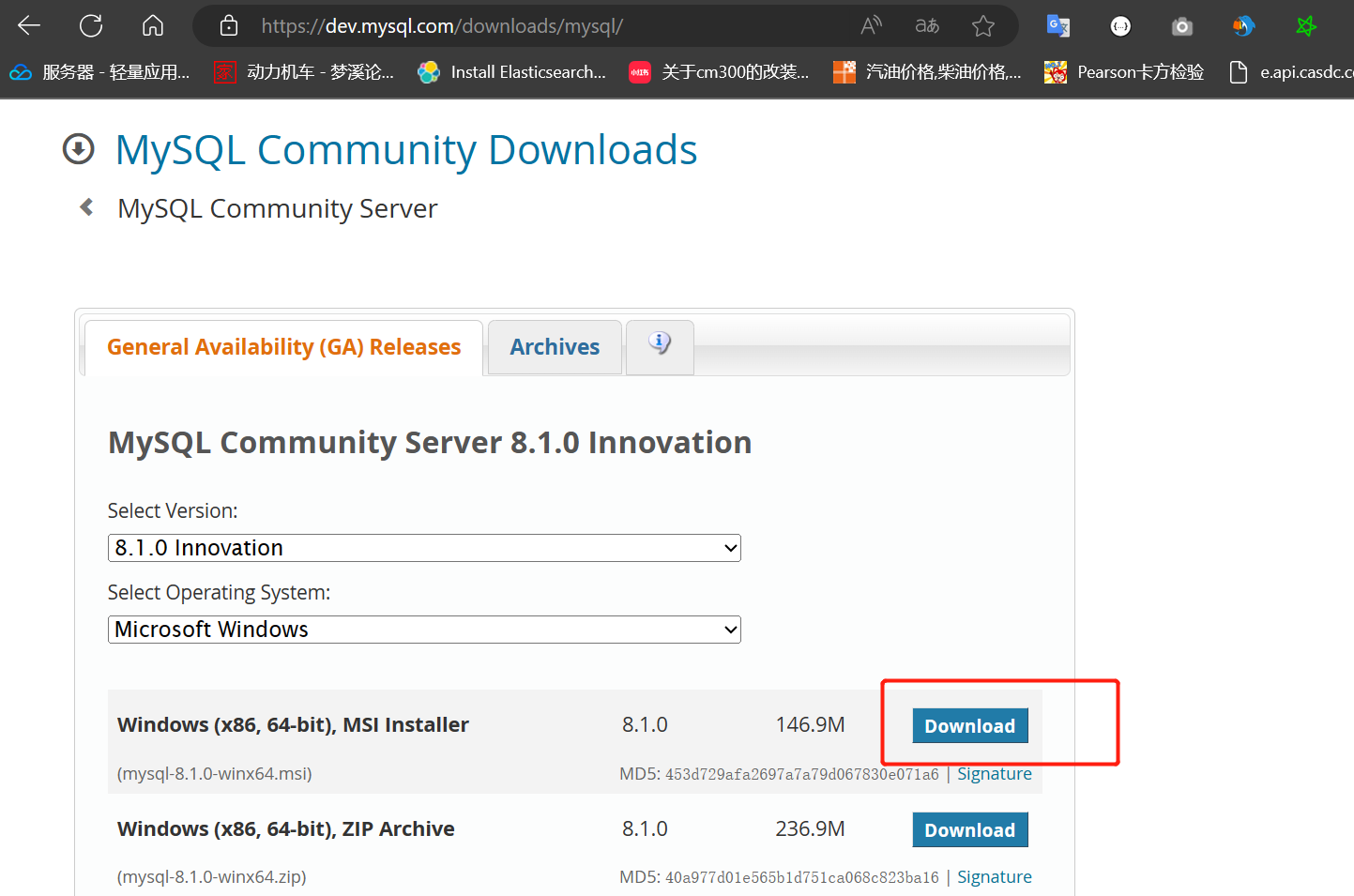Download the Windows MSI Installer
The height and width of the screenshot is (896, 1354).
click(970, 725)
